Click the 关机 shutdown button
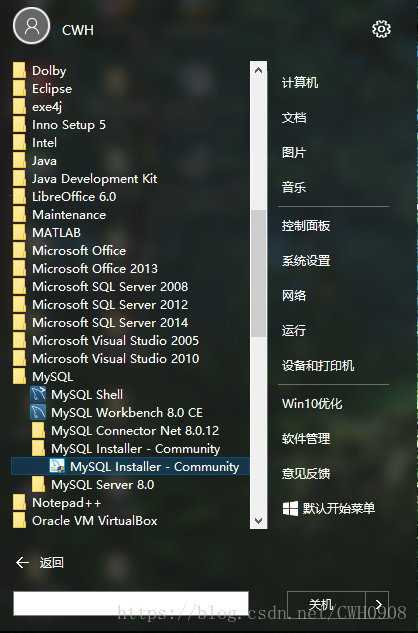This screenshot has width=418, height=633. click(326, 604)
